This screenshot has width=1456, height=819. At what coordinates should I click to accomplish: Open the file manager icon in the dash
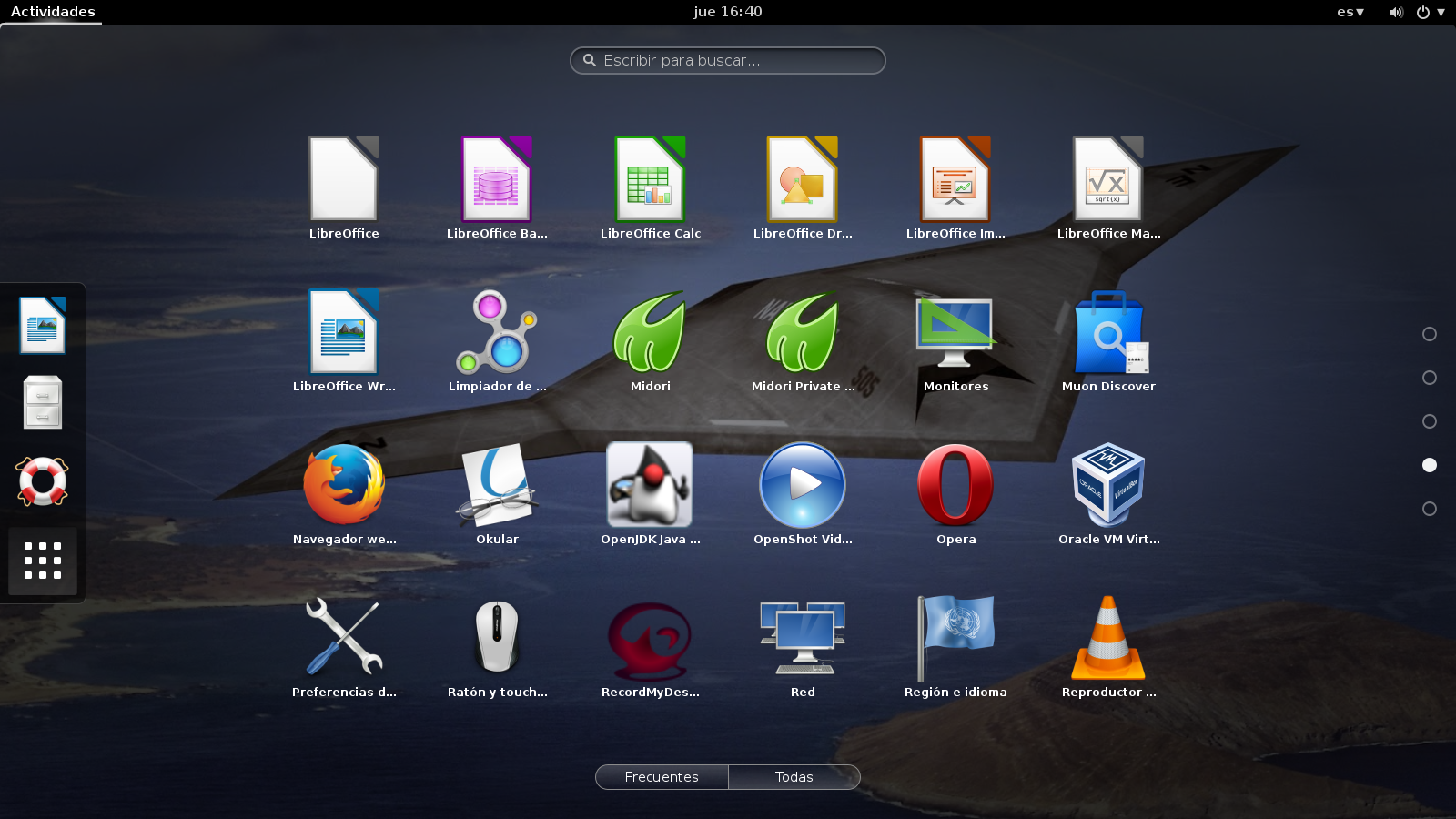42,402
